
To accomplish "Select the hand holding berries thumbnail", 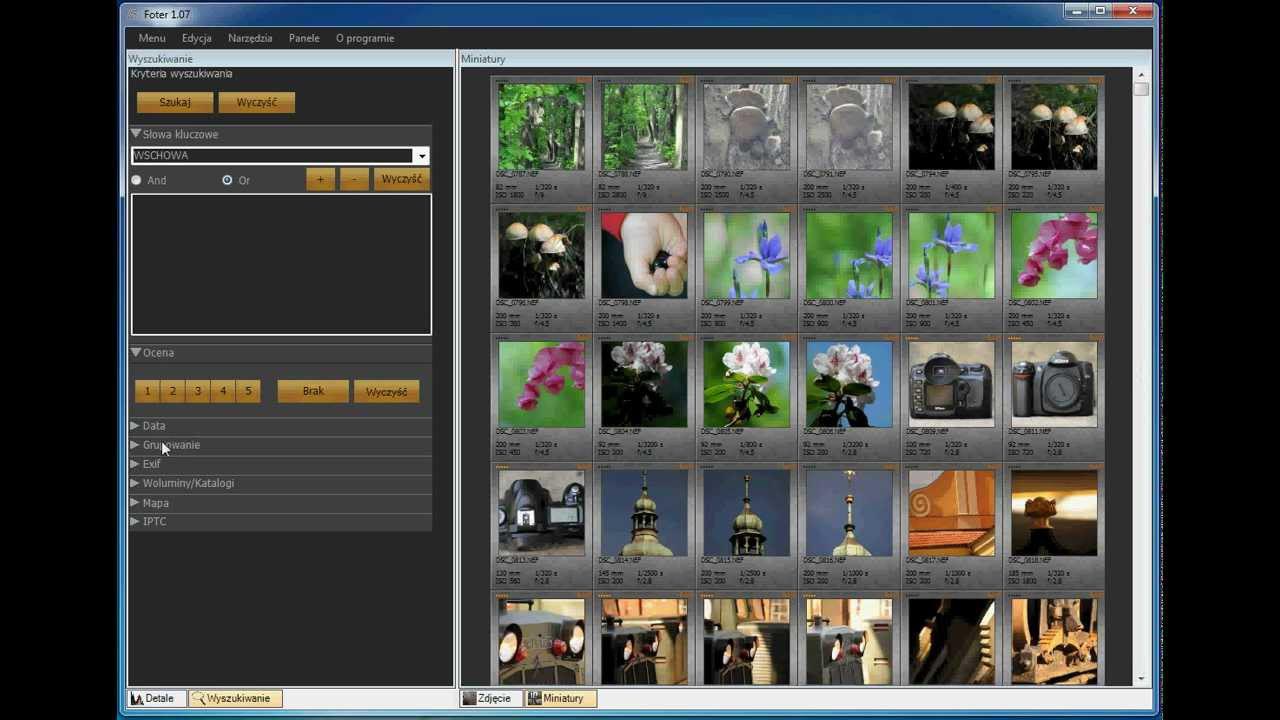I will click(644, 255).
